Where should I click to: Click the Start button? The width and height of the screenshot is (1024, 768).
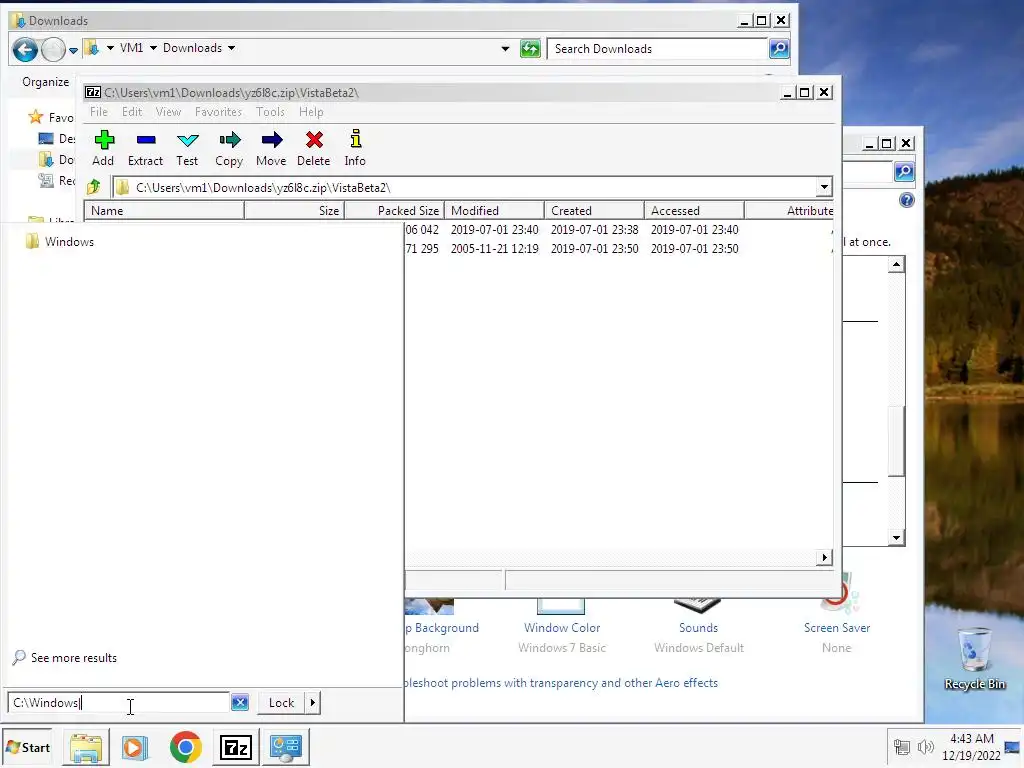point(28,747)
